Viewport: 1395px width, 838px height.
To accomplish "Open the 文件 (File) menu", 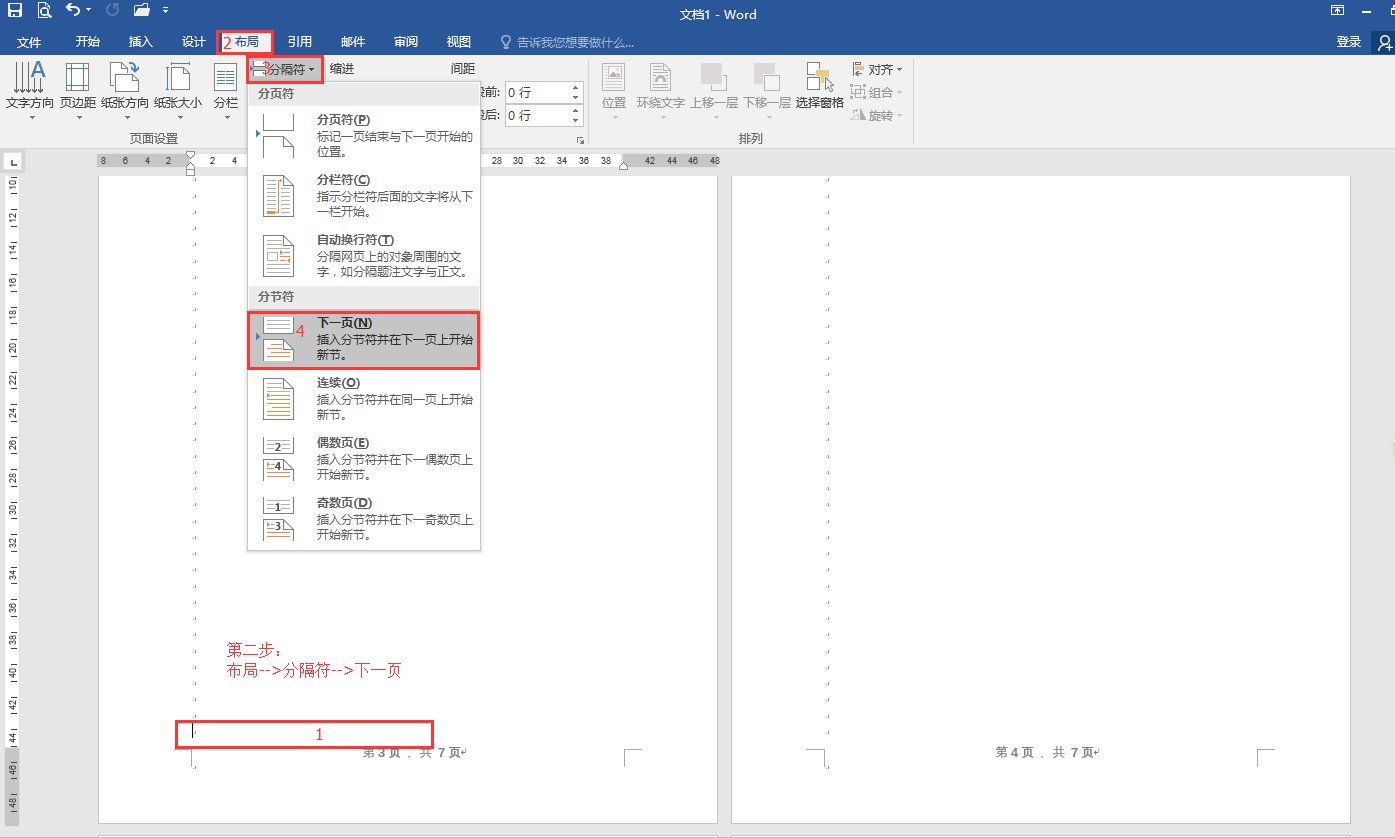I will coord(30,42).
